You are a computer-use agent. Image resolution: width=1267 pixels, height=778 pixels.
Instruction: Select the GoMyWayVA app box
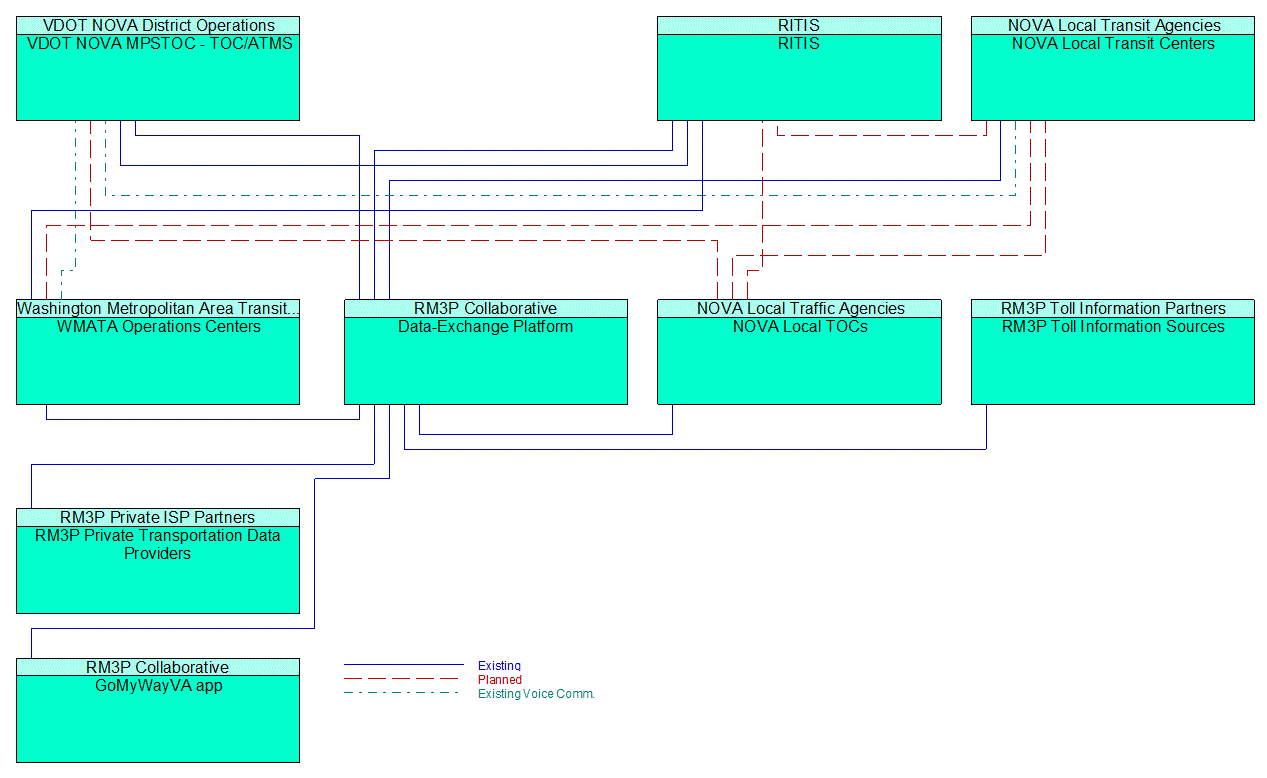(158, 720)
